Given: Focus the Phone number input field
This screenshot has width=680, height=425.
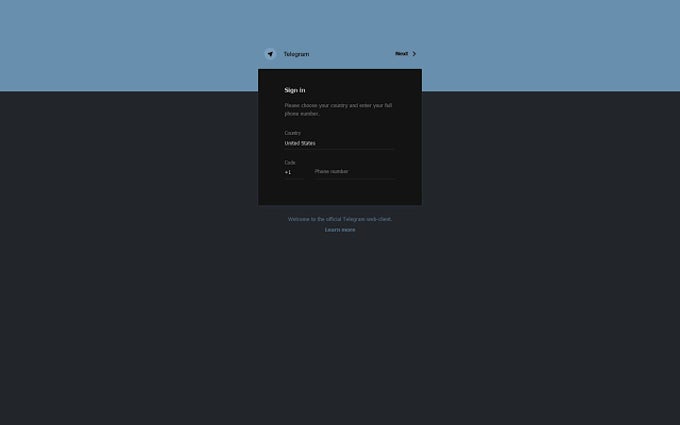Looking at the screenshot, I should (354, 172).
